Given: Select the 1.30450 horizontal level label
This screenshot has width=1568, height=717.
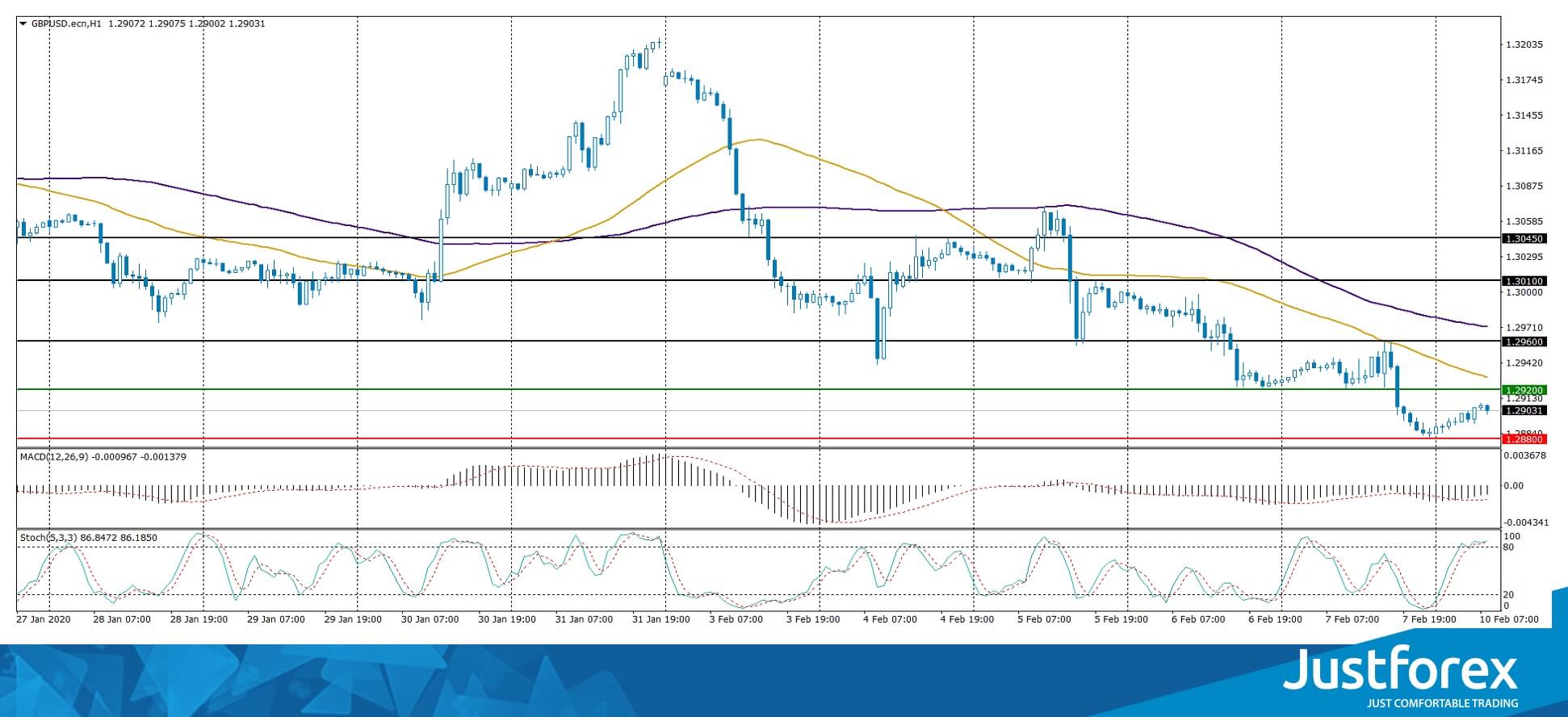Looking at the screenshot, I should click(1524, 239).
